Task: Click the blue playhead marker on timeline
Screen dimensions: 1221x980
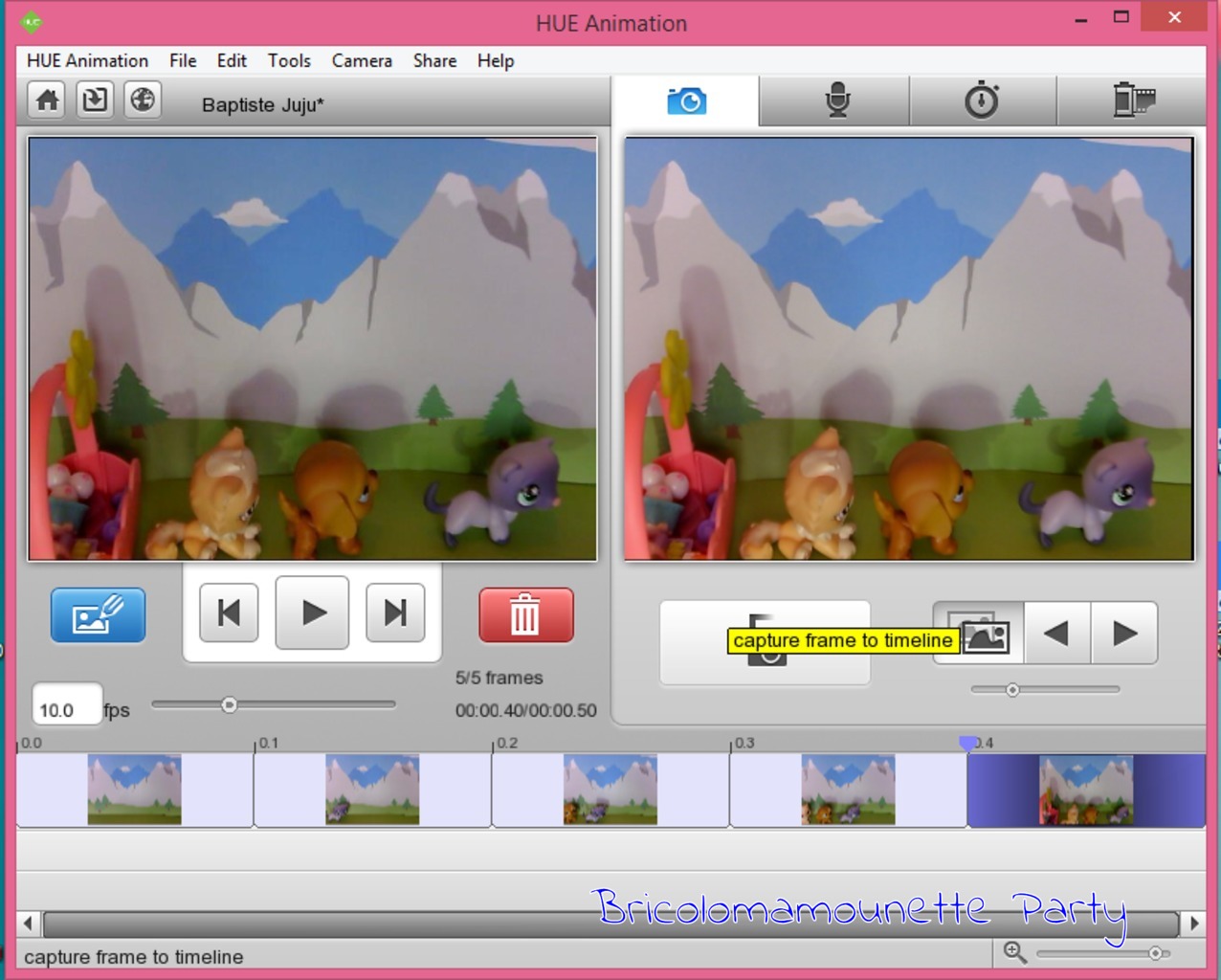Action: [968, 744]
